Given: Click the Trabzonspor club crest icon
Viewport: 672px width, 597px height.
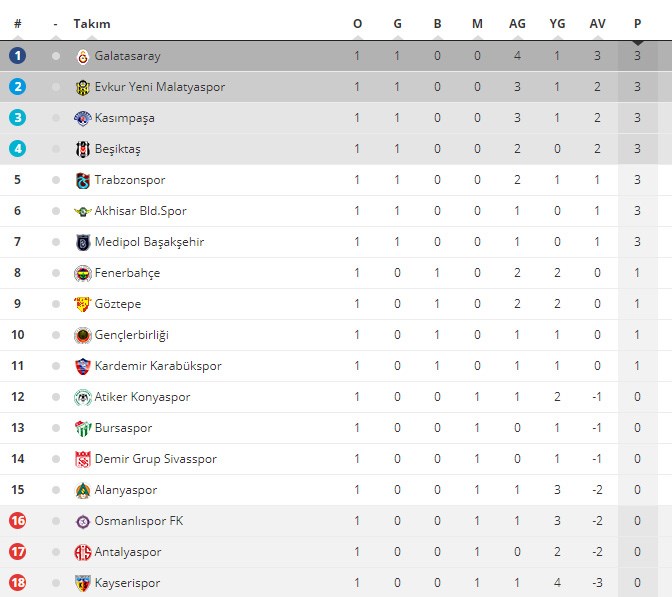Looking at the screenshot, I should pyautogui.click(x=83, y=180).
